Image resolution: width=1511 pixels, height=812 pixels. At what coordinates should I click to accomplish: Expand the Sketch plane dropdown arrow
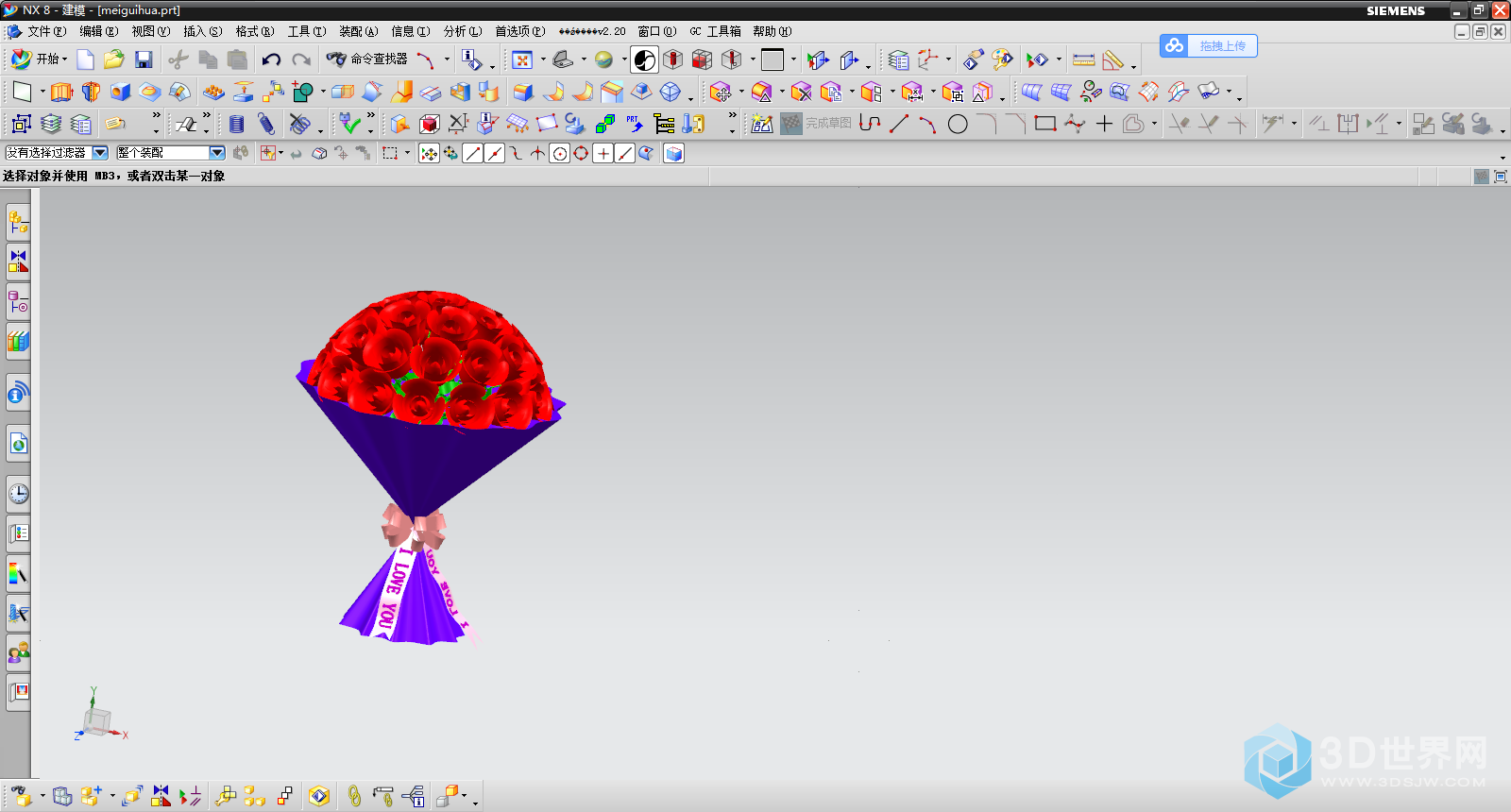click(42, 92)
